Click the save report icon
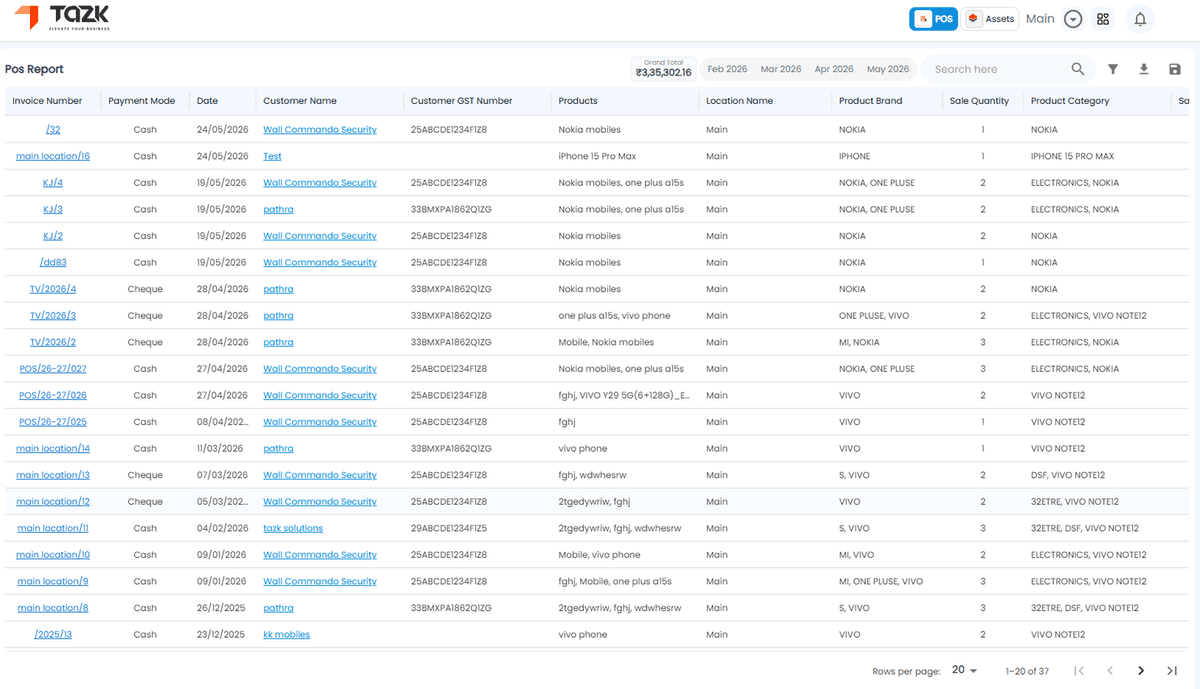Image resolution: width=1200 pixels, height=689 pixels. pos(1175,69)
